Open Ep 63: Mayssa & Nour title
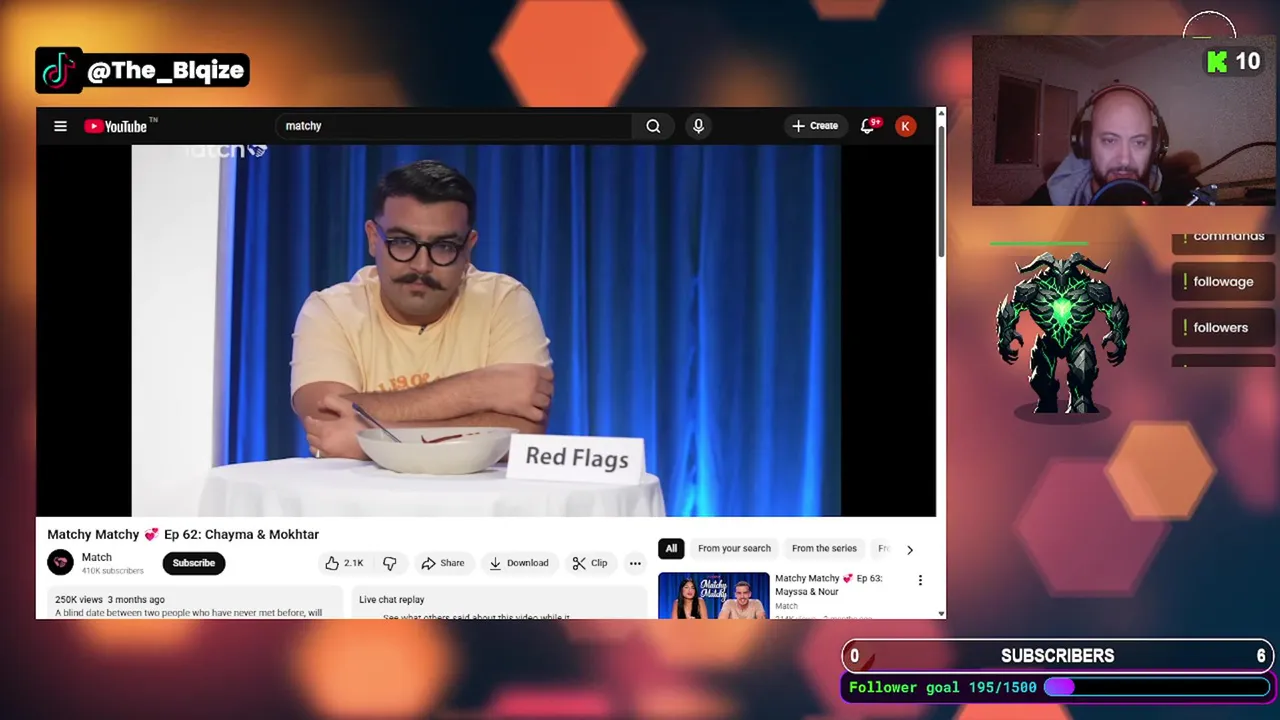This screenshot has height=720, width=1280. pyautogui.click(x=829, y=585)
